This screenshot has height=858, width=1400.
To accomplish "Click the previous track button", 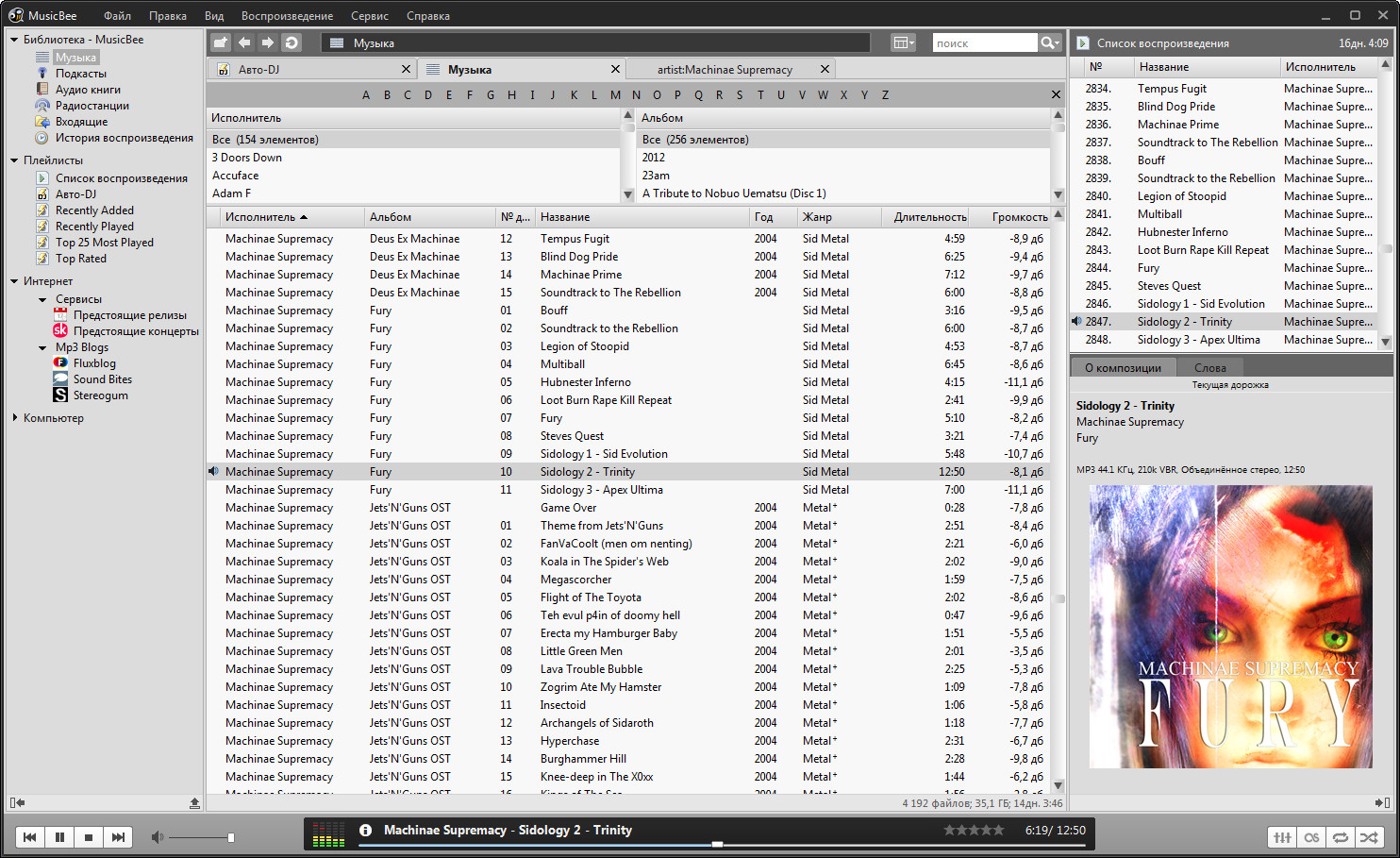I will [x=30, y=837].
